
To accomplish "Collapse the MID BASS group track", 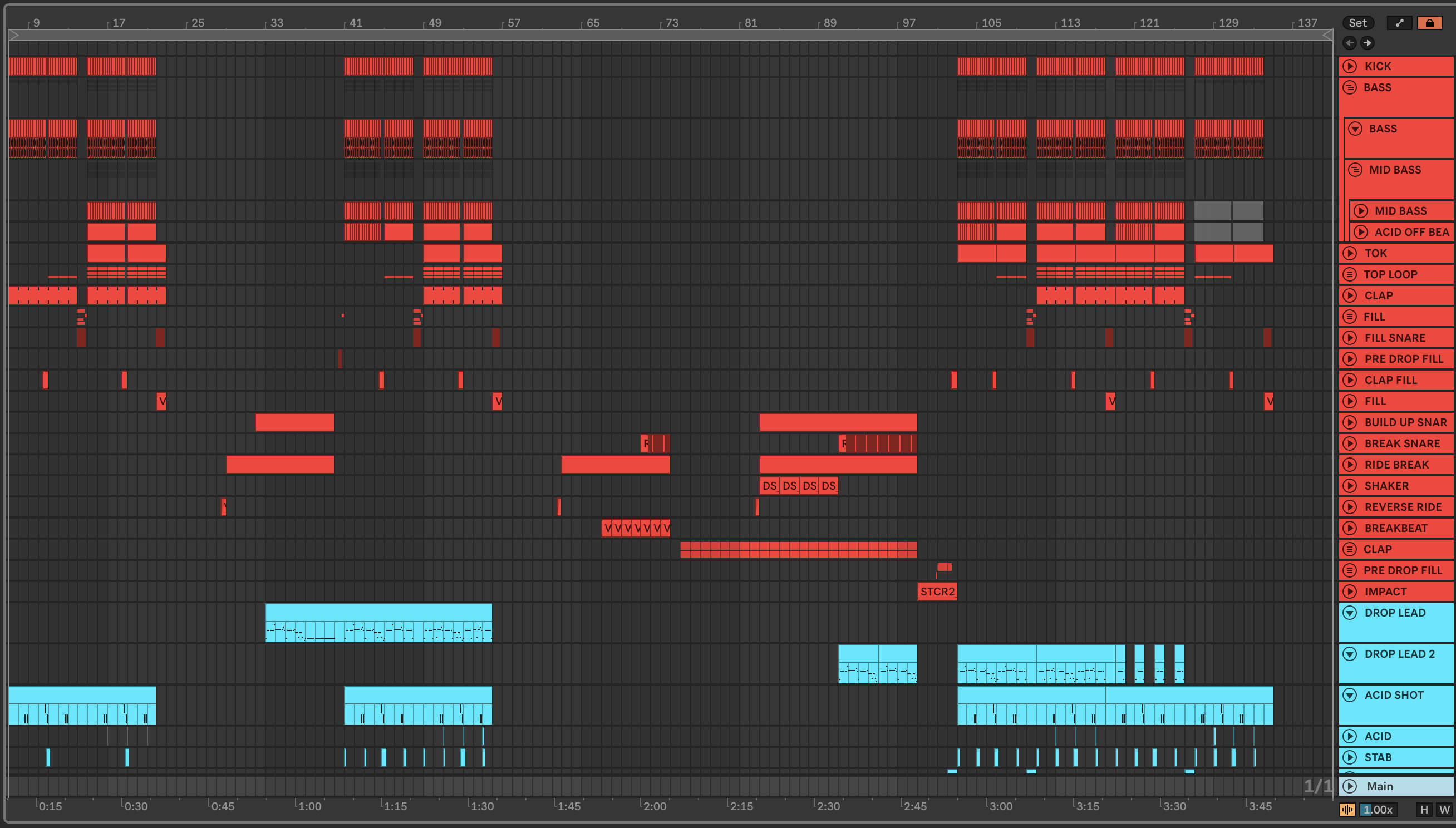I will (x=1355, y=170).
